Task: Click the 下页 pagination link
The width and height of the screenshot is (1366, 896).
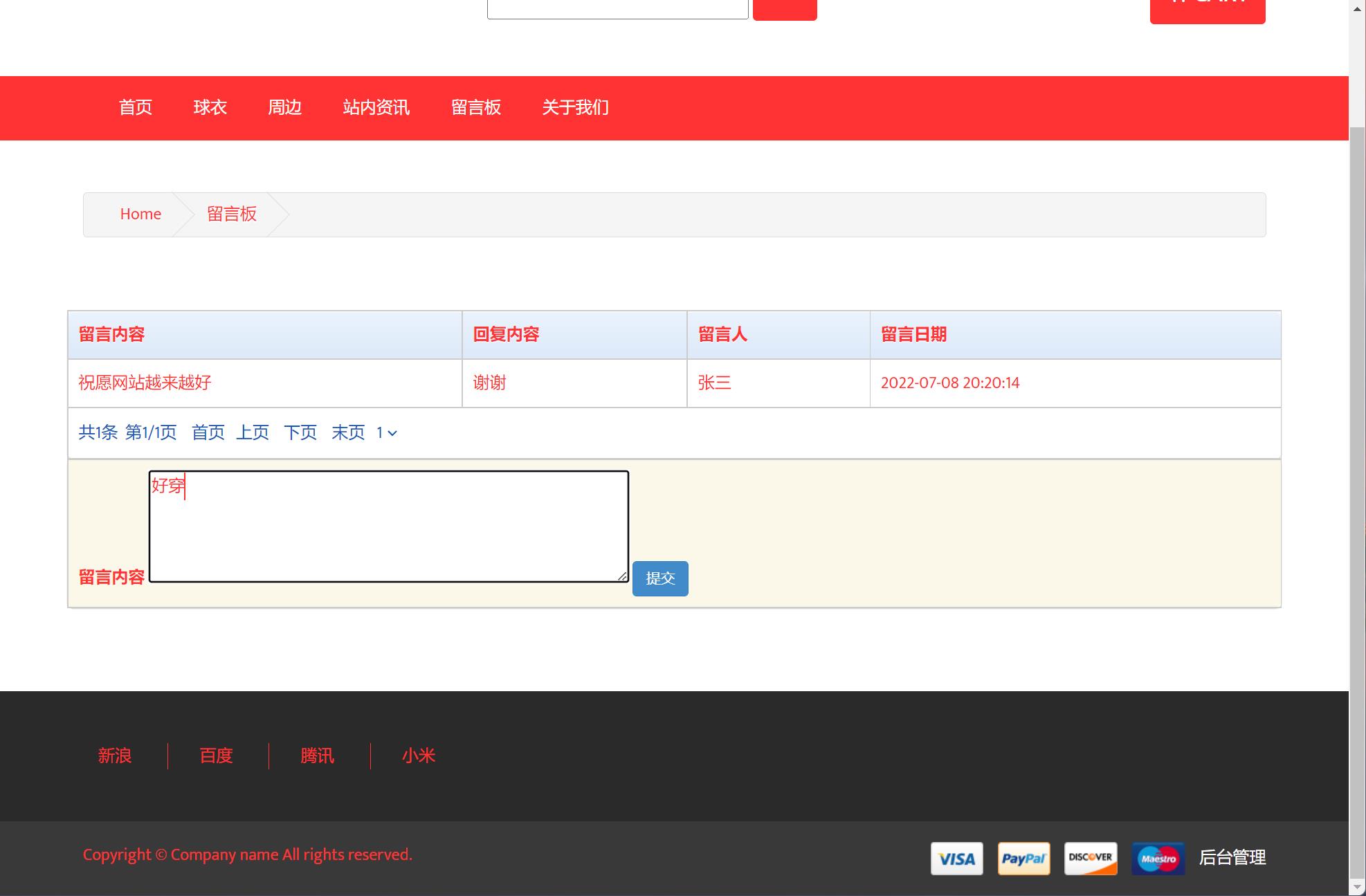Action: [300, 433]
